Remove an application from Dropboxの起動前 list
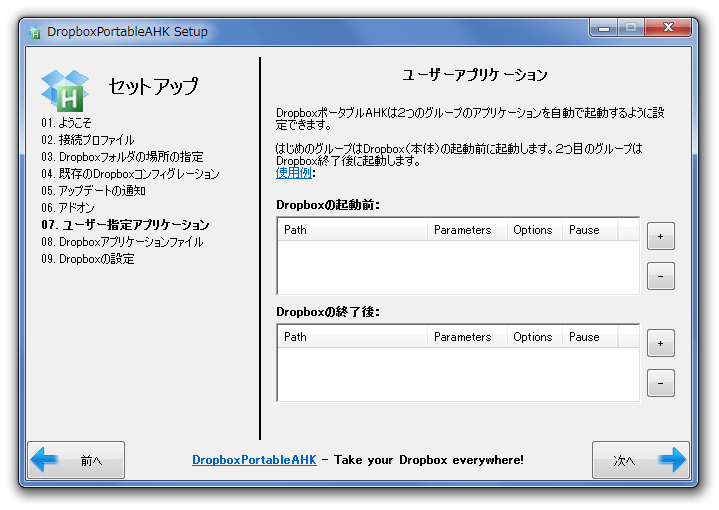Viewport: 719px width, 510px height. [660, 276]
